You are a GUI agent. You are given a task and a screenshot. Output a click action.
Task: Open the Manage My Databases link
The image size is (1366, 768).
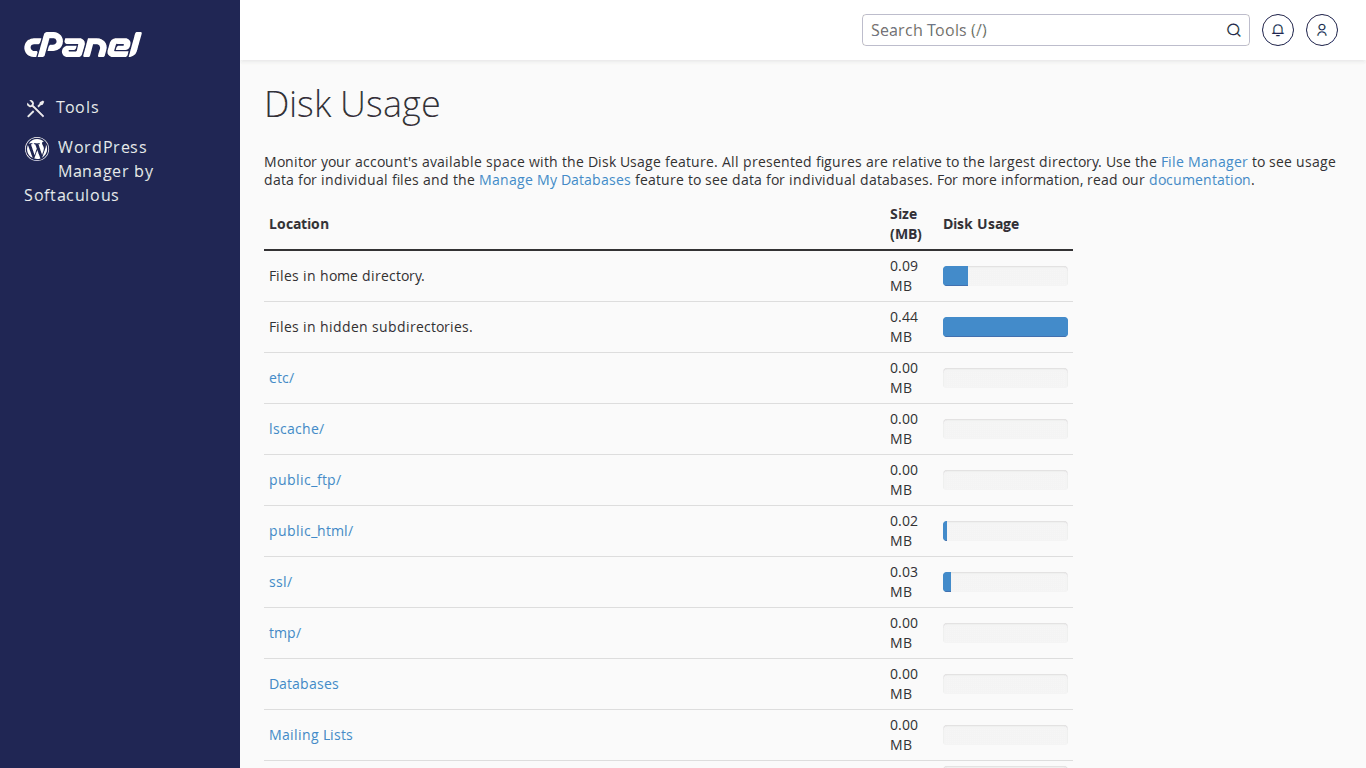click(554, 180)
